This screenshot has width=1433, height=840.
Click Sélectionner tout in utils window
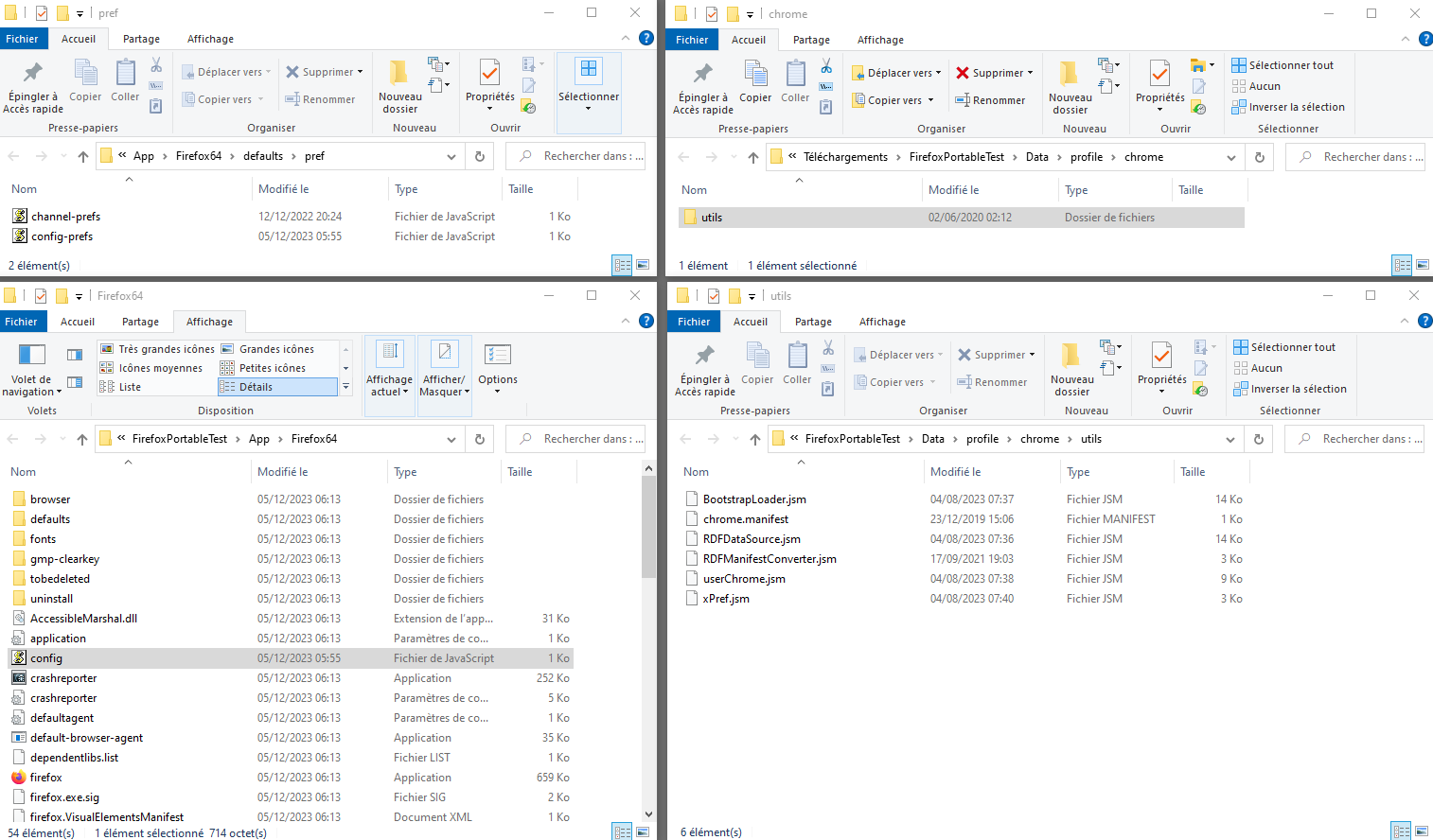[x=1284, y=347]
